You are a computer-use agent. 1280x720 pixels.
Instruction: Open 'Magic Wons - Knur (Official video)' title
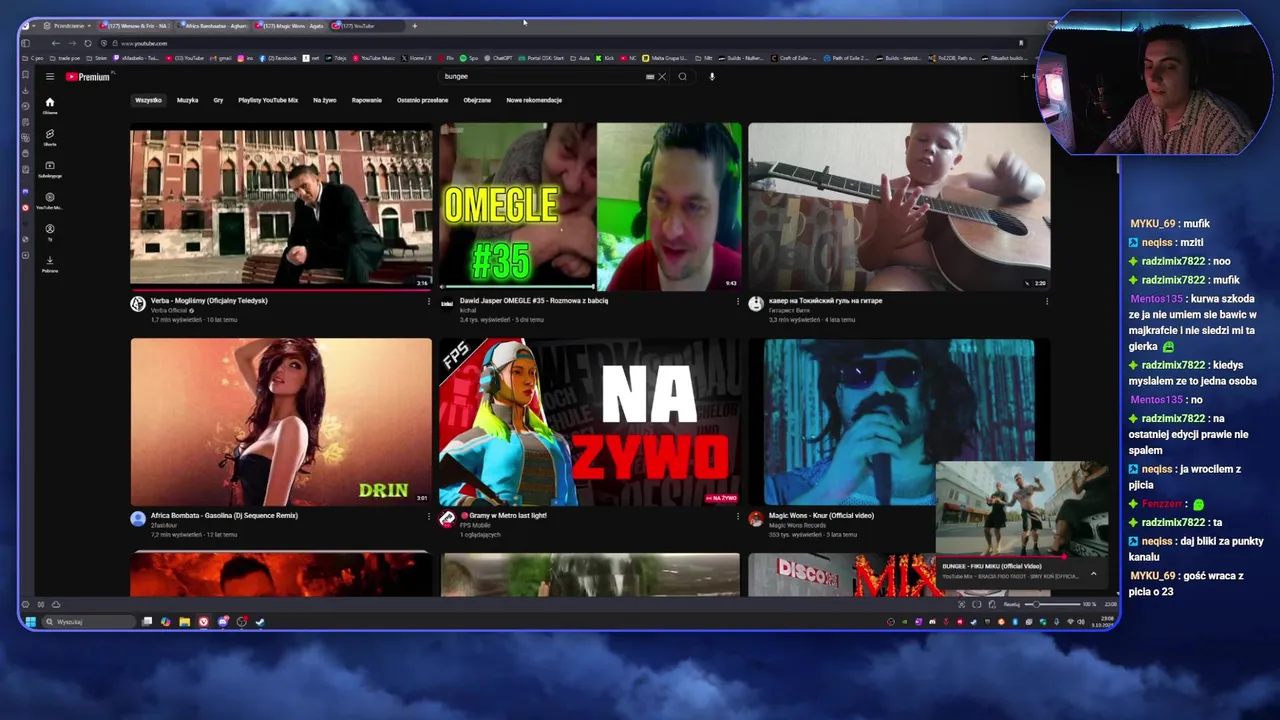[x=821, y=516]
